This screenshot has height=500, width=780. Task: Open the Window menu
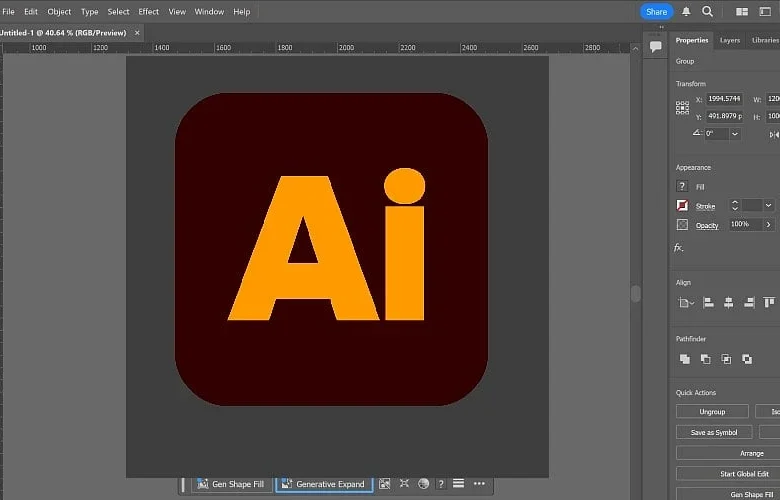[x=209, y=11]
